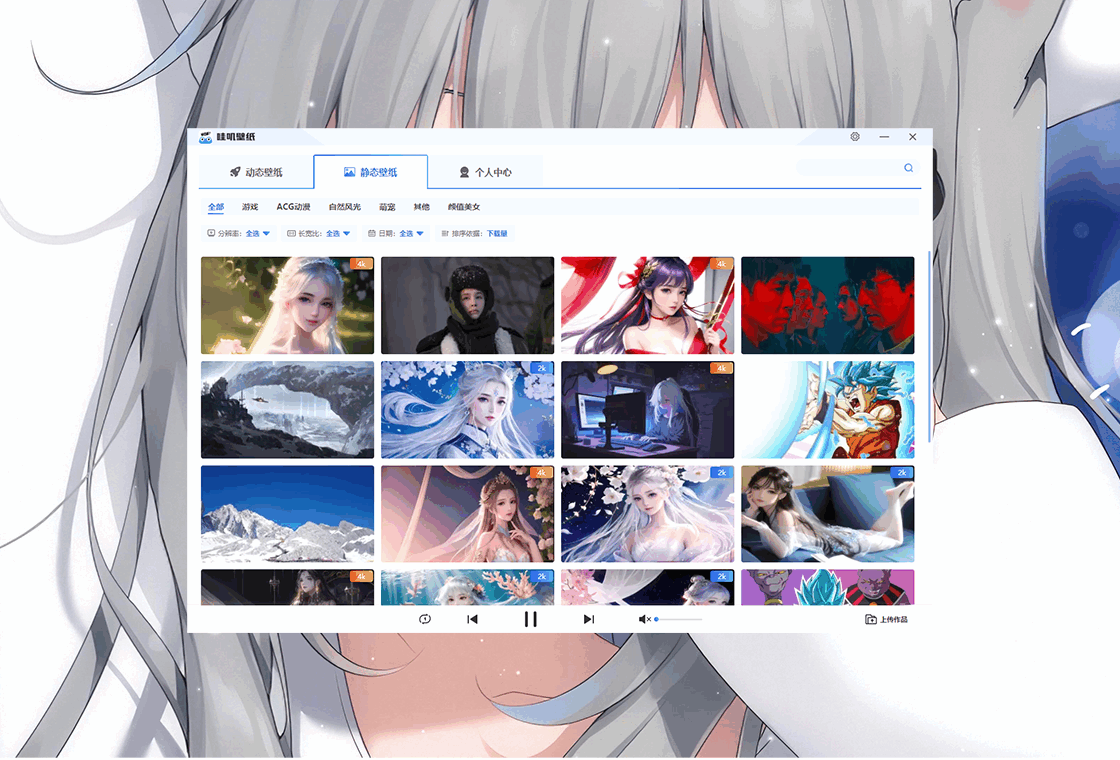This screenshot has width=1120, height=760.
Task: Select the 静态壁纸 tab
Action: pos(371,172)
